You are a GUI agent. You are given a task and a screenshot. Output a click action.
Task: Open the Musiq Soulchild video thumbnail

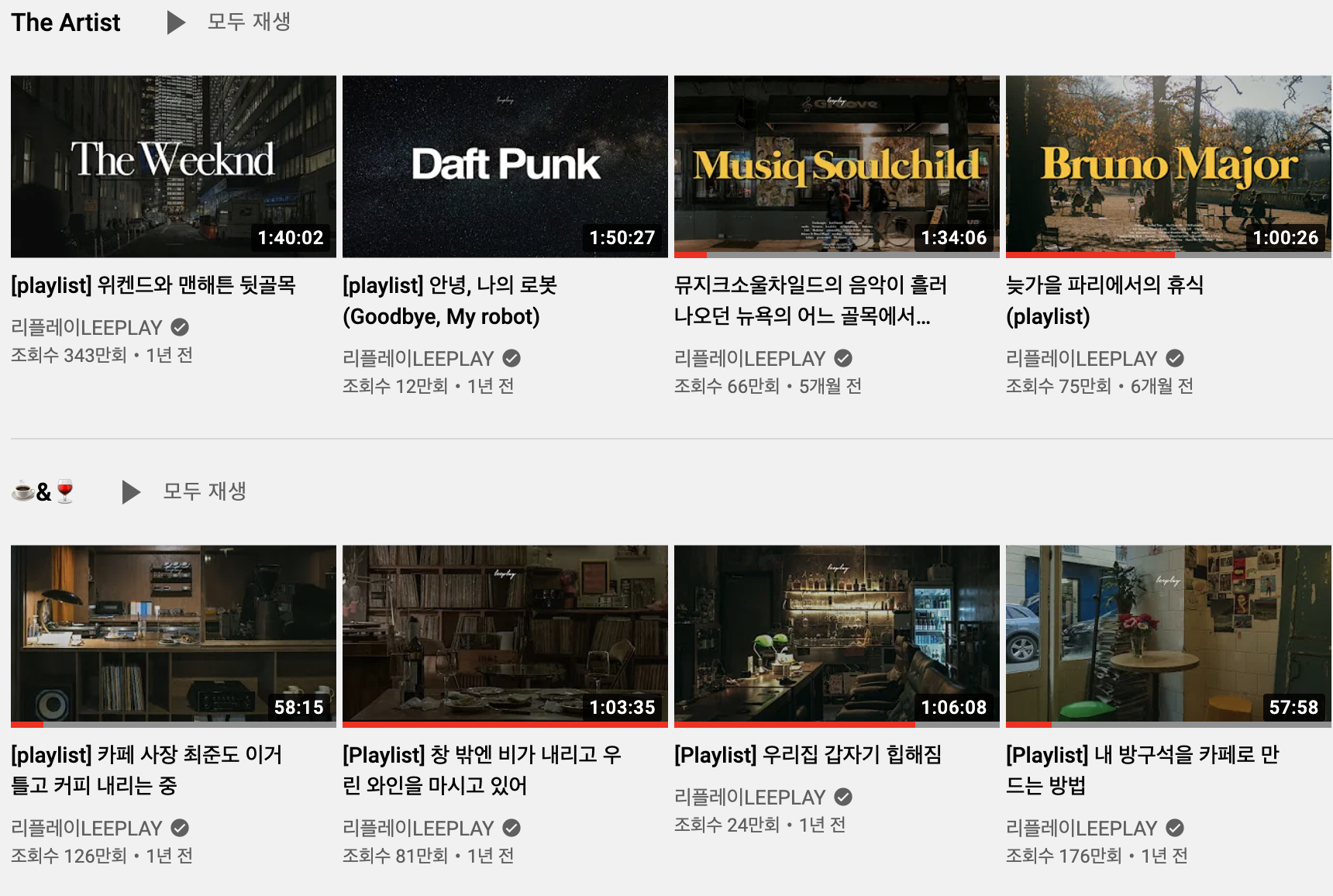coord(837,167)
